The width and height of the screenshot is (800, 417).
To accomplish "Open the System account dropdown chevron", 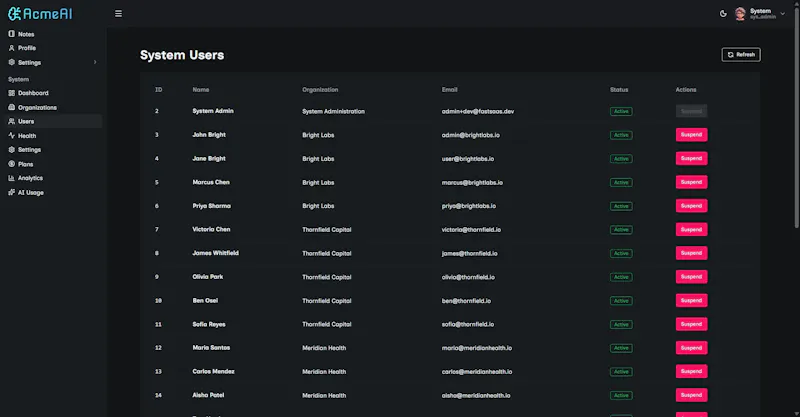I will pyautogui.click(x=782, y=14).
